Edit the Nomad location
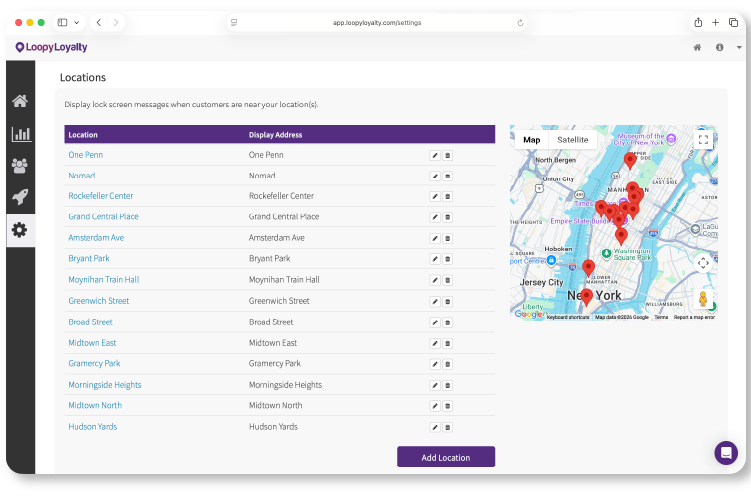This screenshot has width=751, height=501. [x=435, y=176]
